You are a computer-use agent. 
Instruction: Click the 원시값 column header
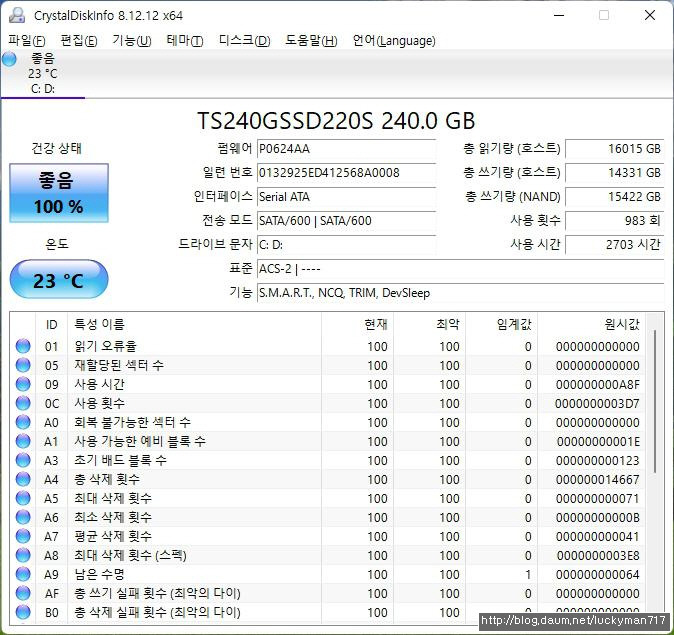coord(591,324)
